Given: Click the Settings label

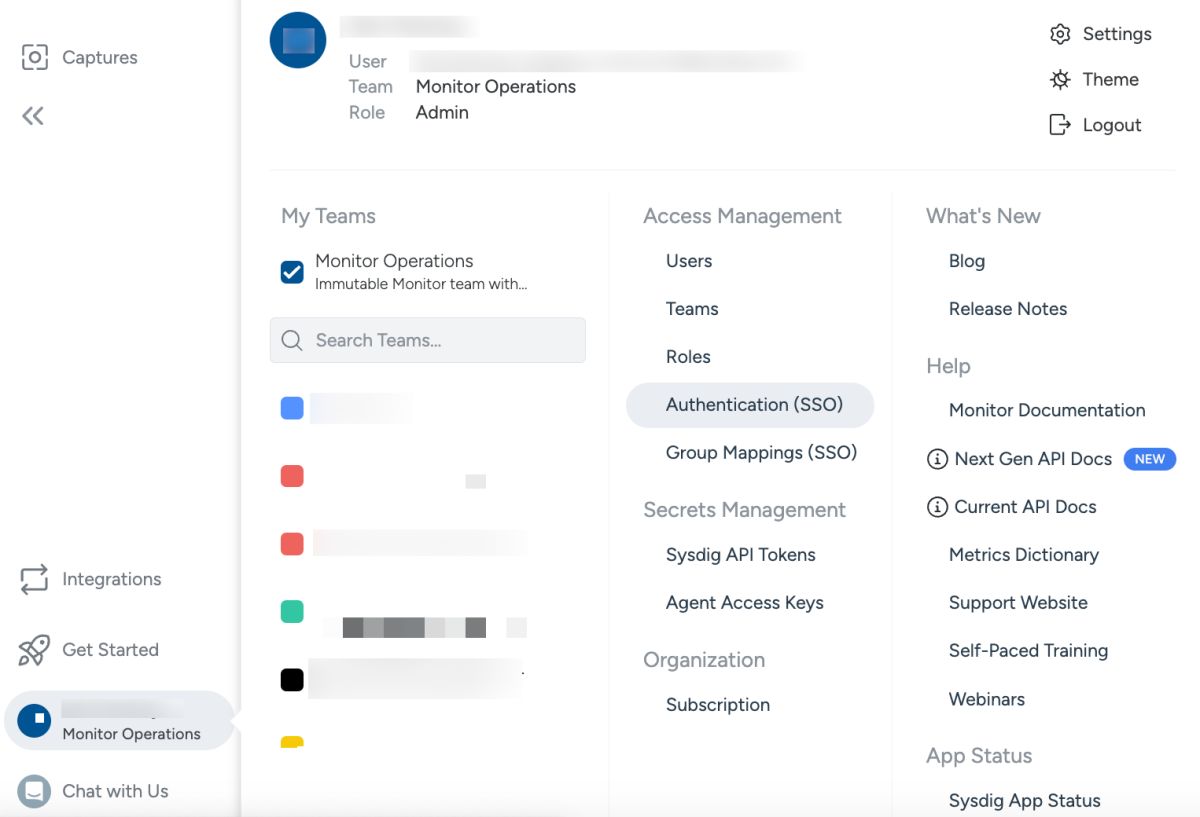Looking at the screenshot, I should 1117,34.
